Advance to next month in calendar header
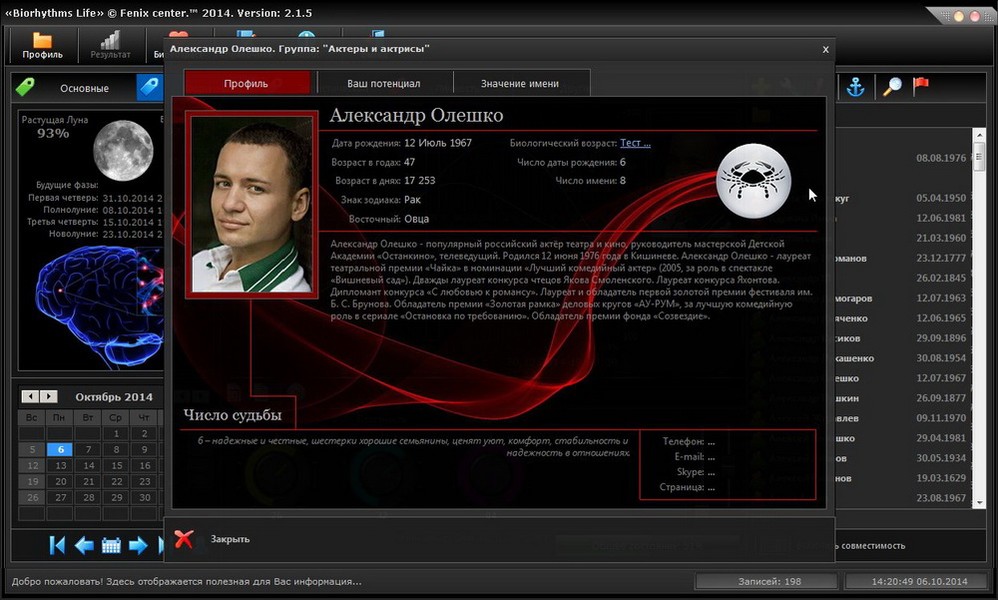998x600 pixels. coord(49,397)
